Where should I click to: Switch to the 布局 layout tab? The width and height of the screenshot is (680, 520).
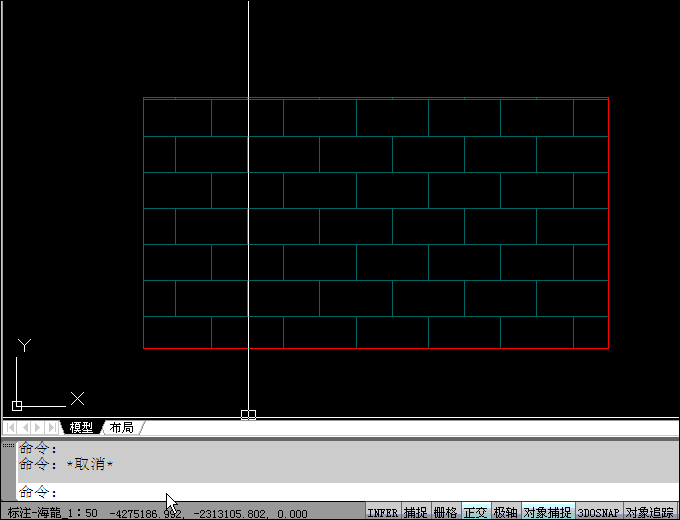122,428
